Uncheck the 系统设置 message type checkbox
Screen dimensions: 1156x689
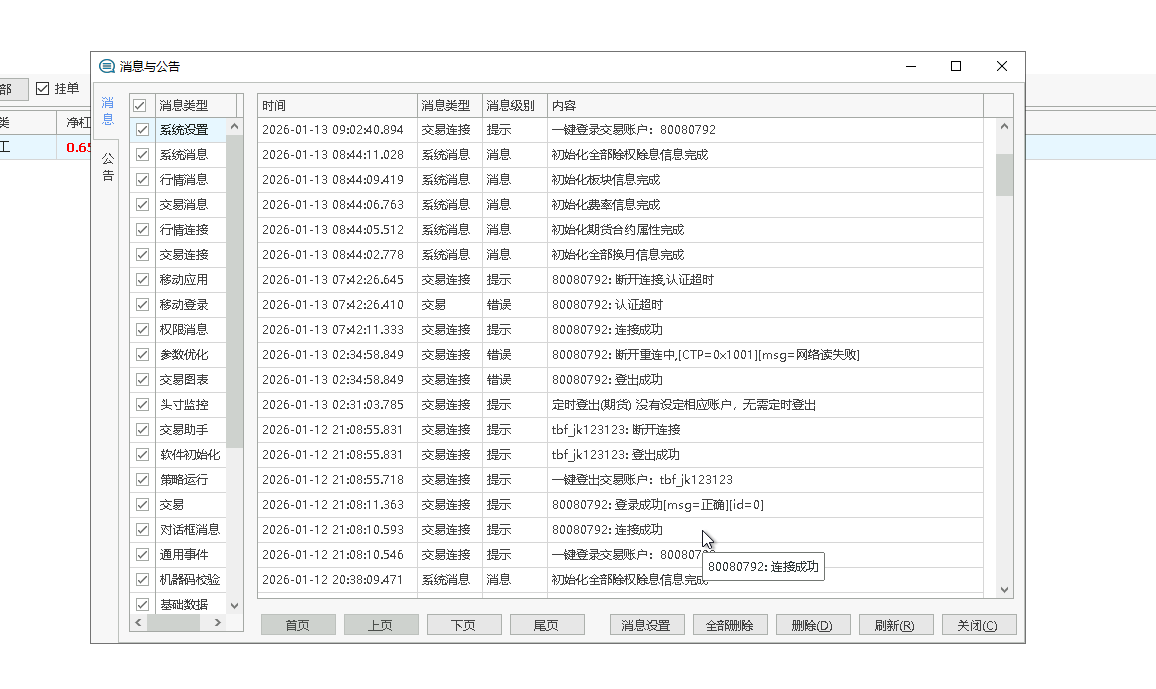pos(142,130)
